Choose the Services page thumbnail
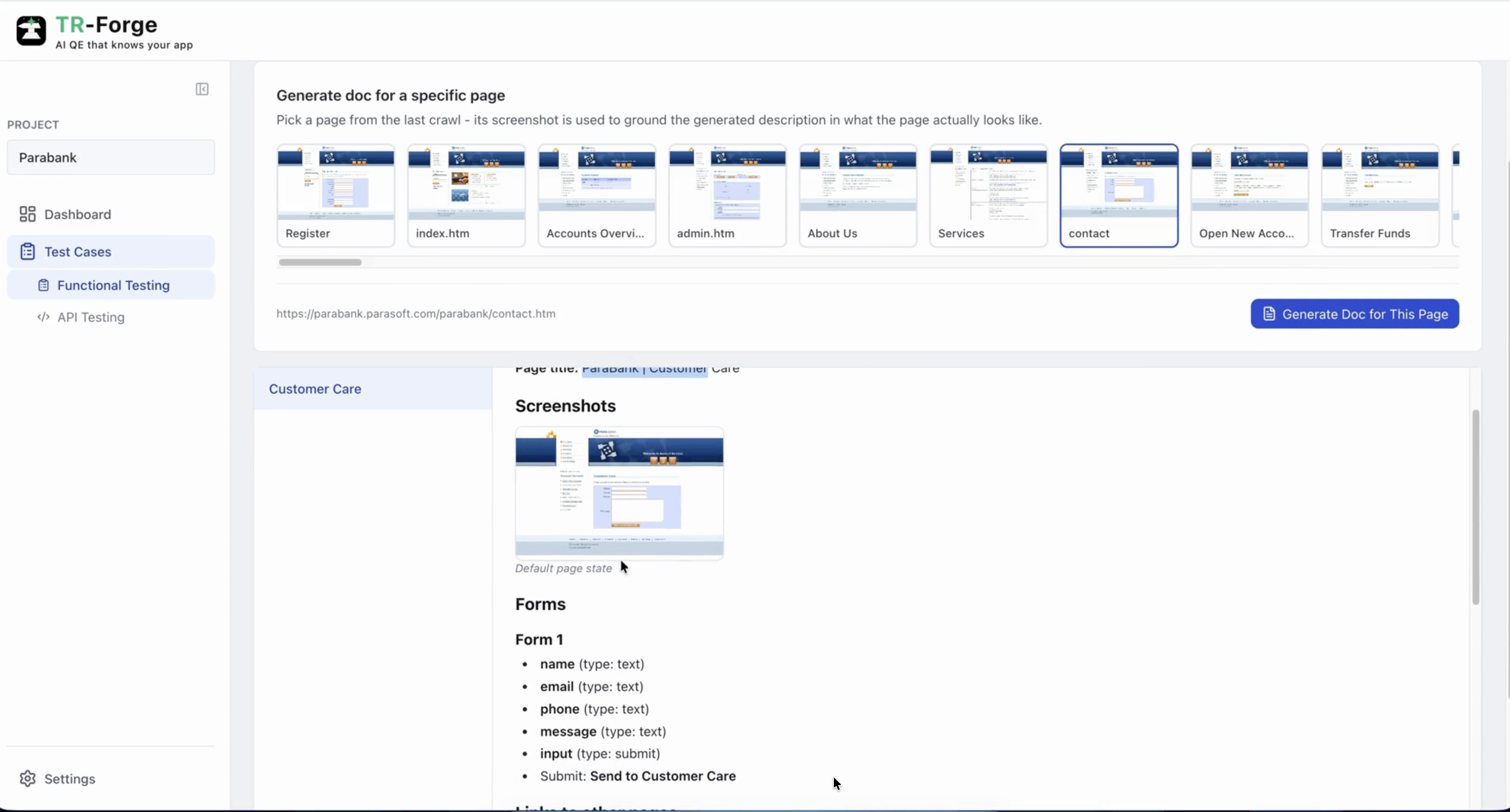 coord(988,196)
